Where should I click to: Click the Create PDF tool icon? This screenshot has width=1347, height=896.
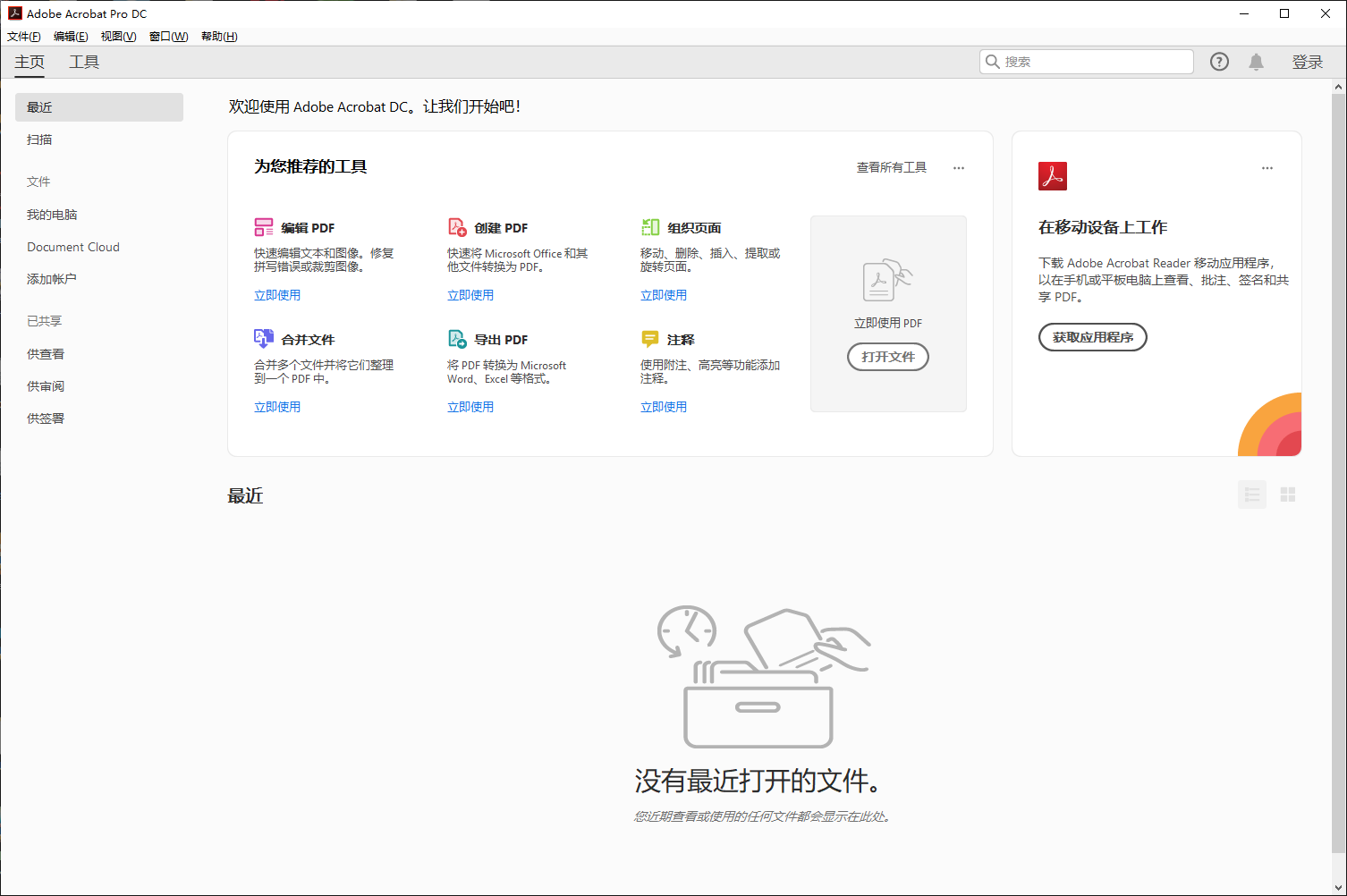[x=457, y=227]
